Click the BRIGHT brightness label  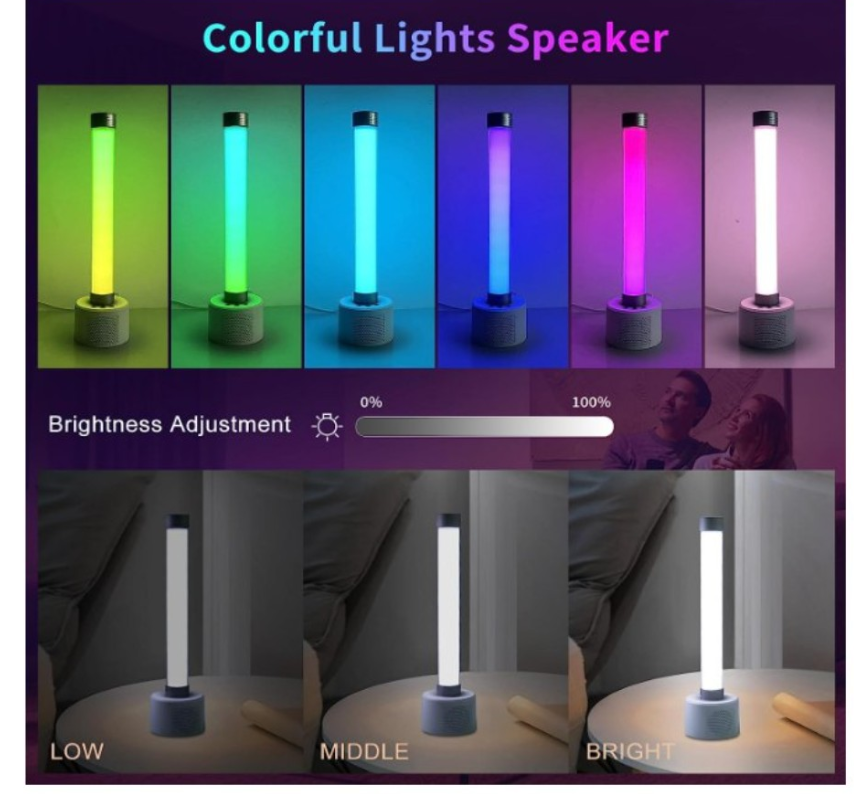click(x=630, y=752)
